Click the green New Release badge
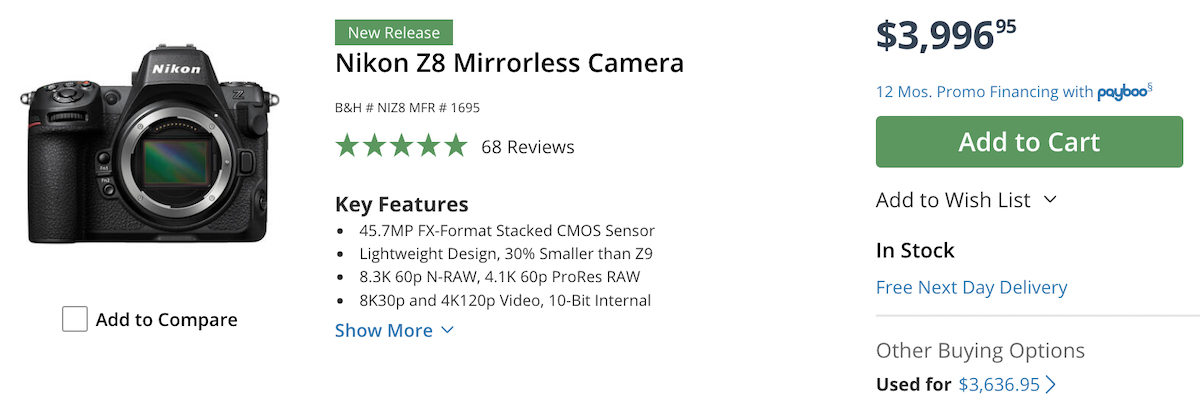The height and width of the screenshot is (406, 1200). pyautogui.click(x=394, y=33)
